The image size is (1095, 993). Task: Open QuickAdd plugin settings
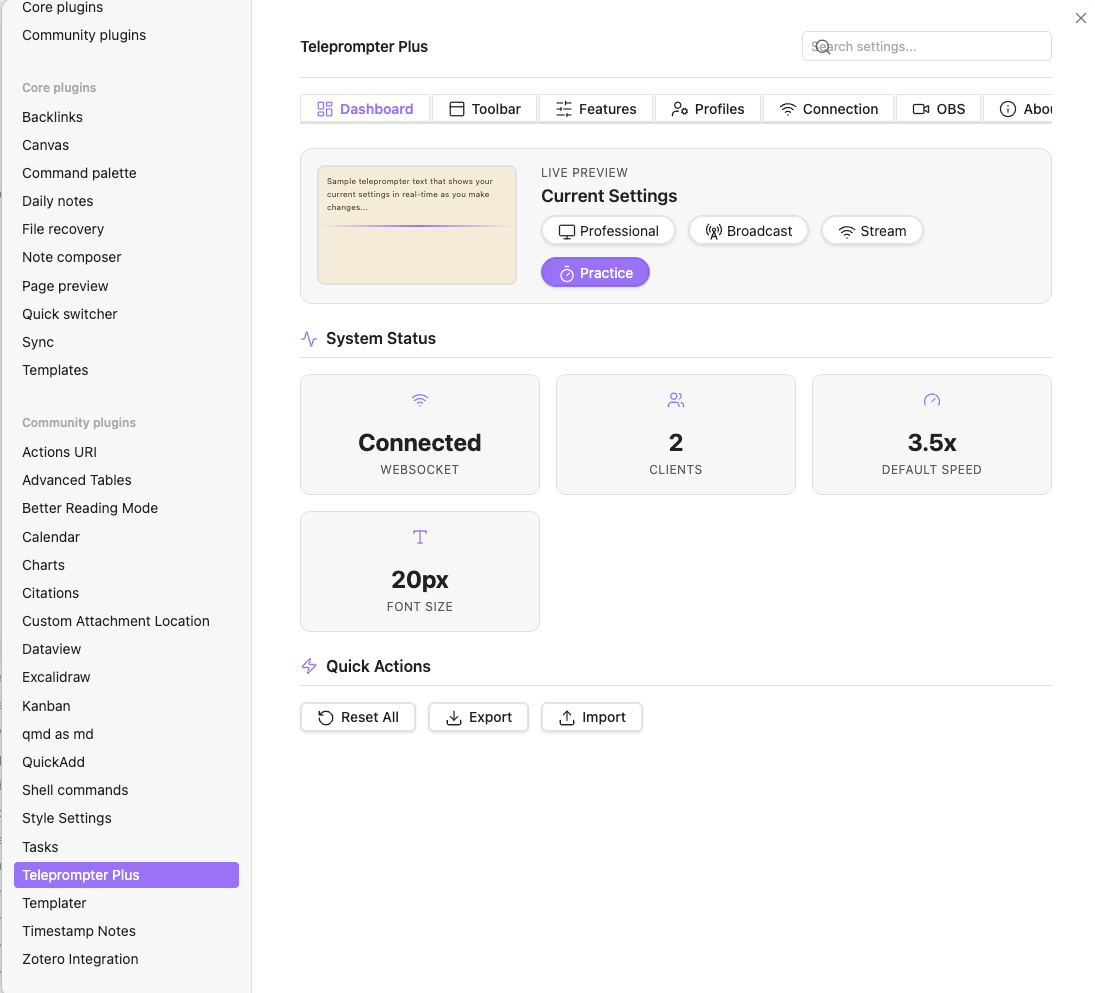53,762
